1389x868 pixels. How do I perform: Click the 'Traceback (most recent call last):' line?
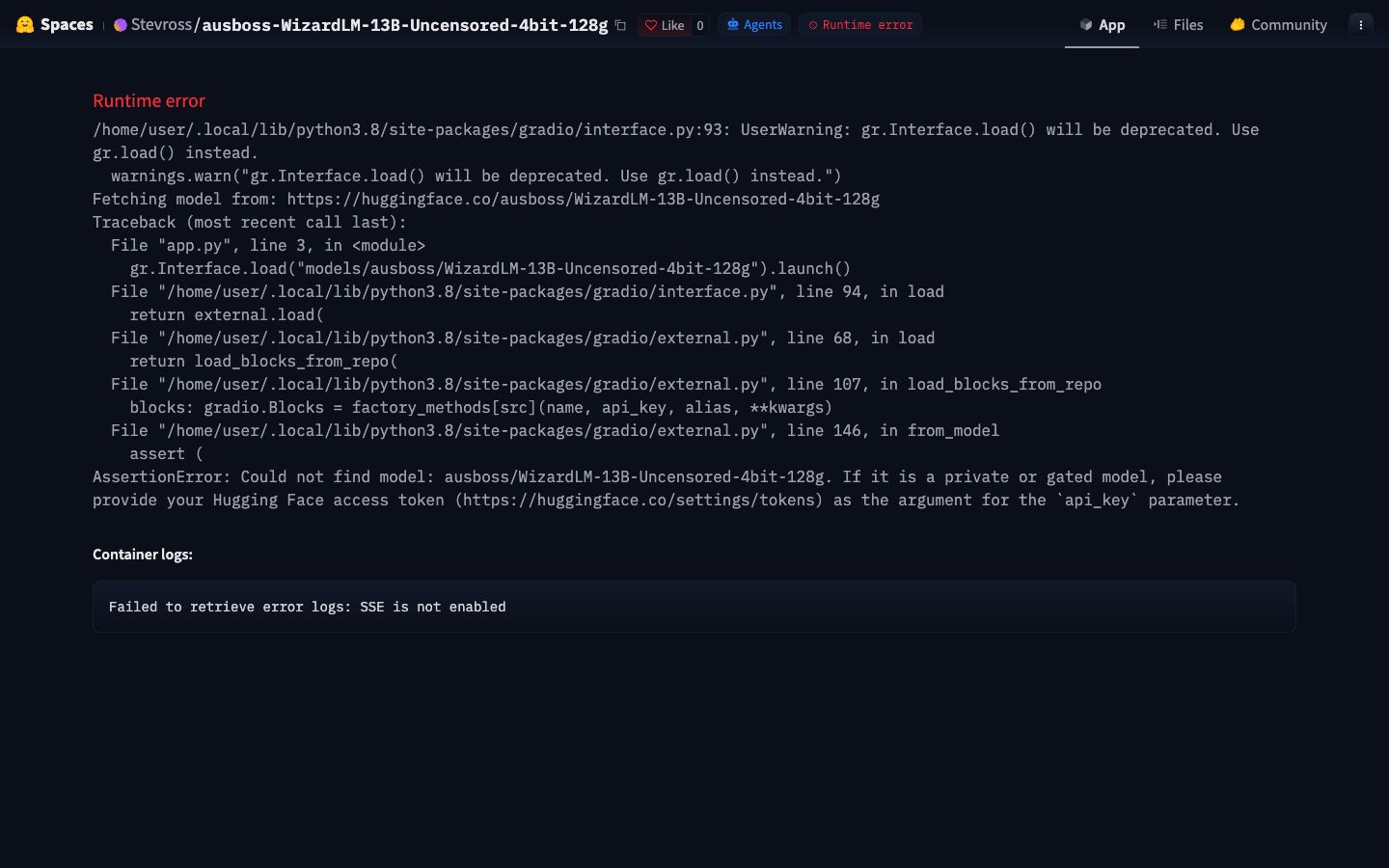(x=250, y=222)
